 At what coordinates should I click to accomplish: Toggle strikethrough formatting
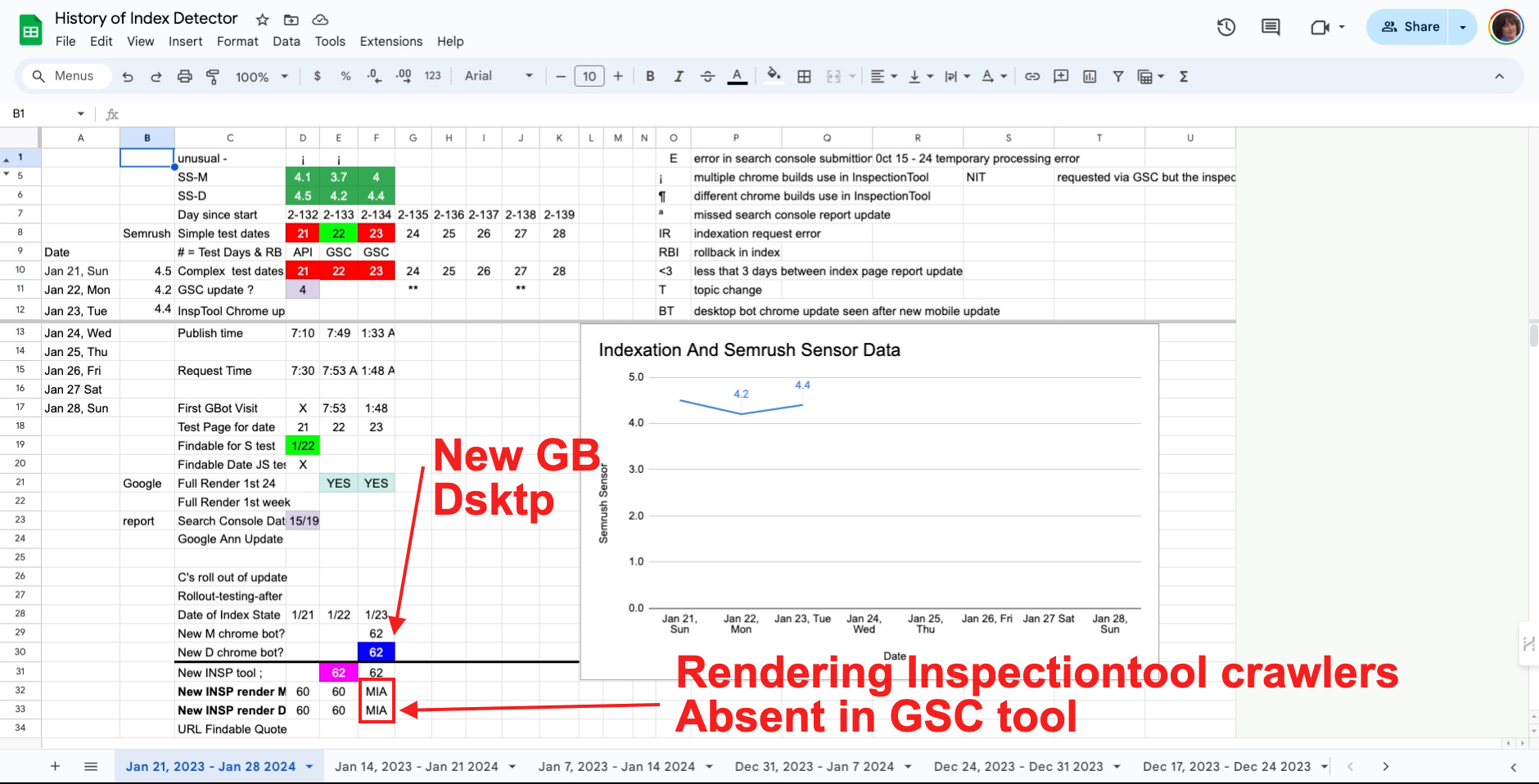708,76
